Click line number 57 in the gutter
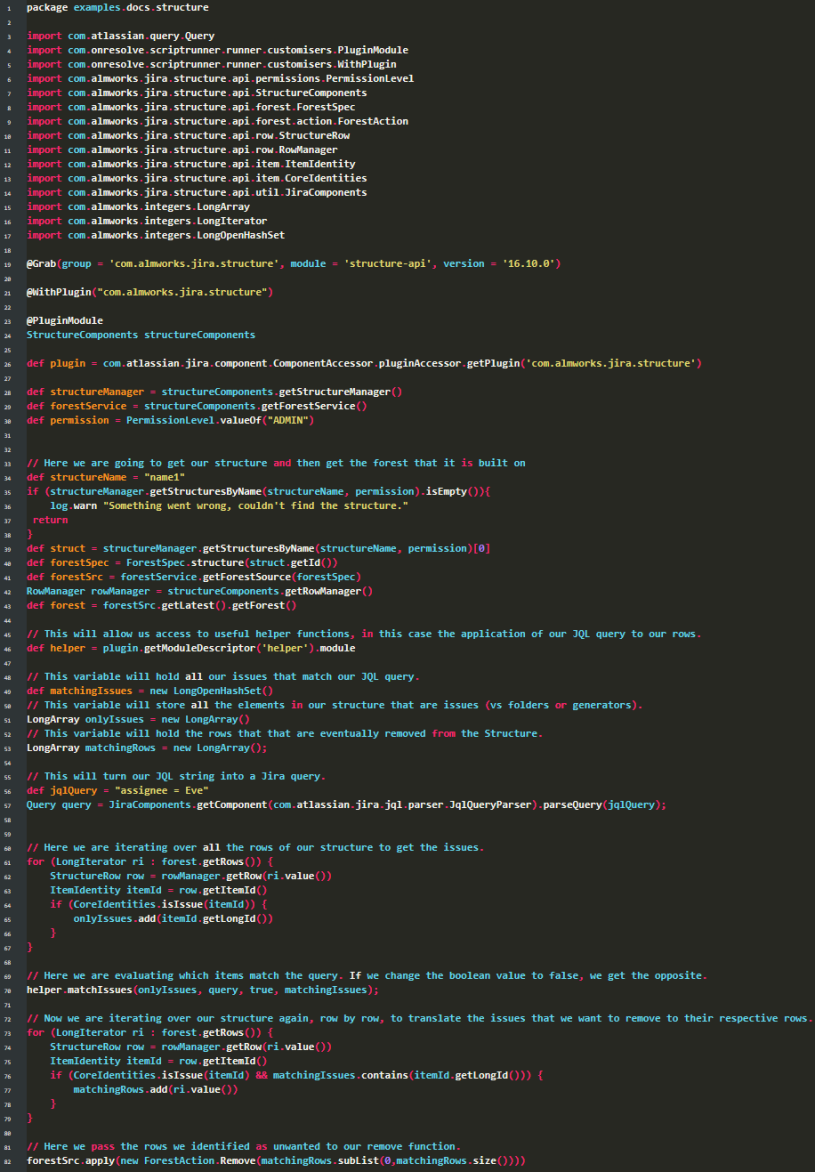This screenshot has height=1172, width=815. pos(8,805)
